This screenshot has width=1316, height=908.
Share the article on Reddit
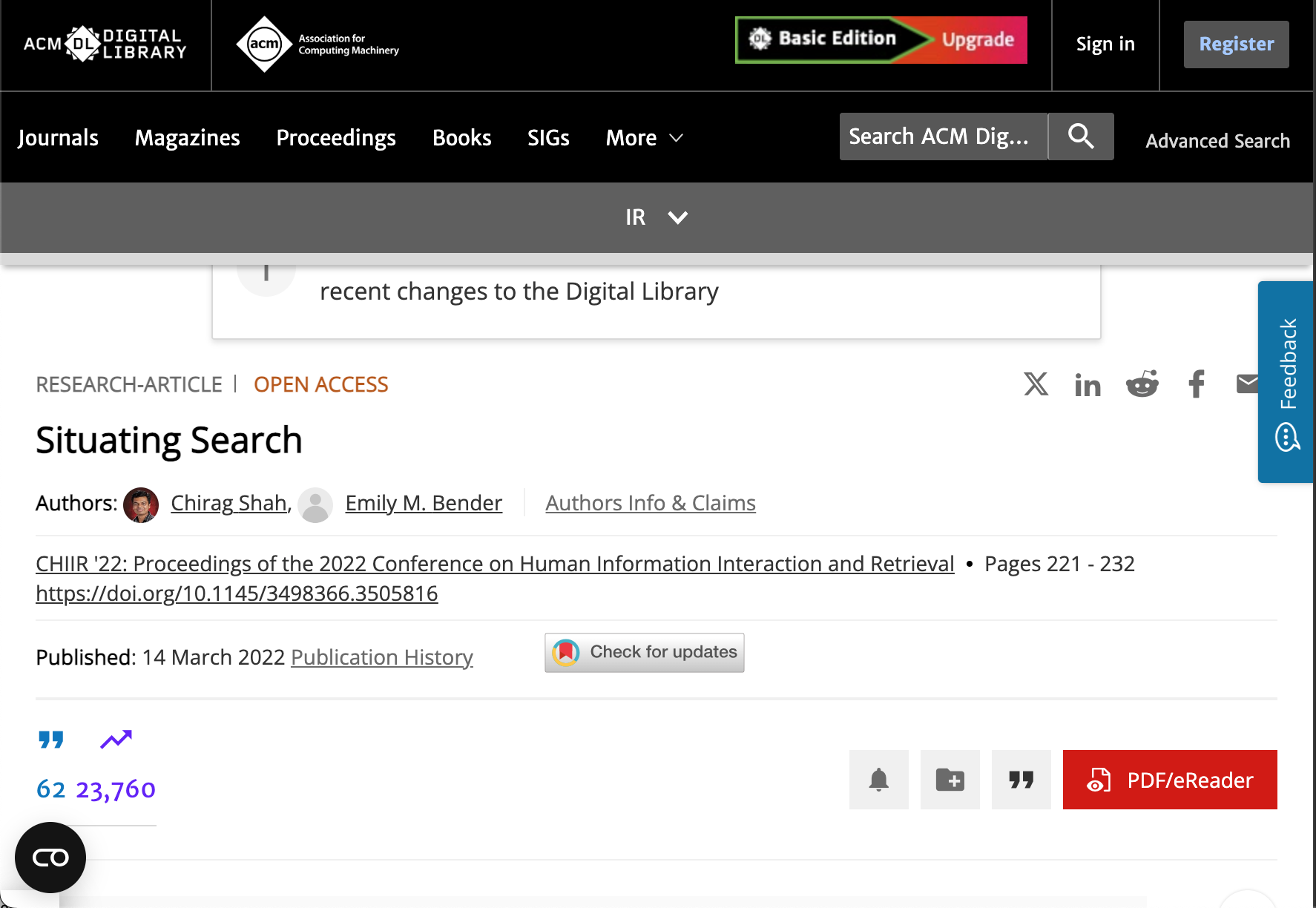tap(1142, 384)
